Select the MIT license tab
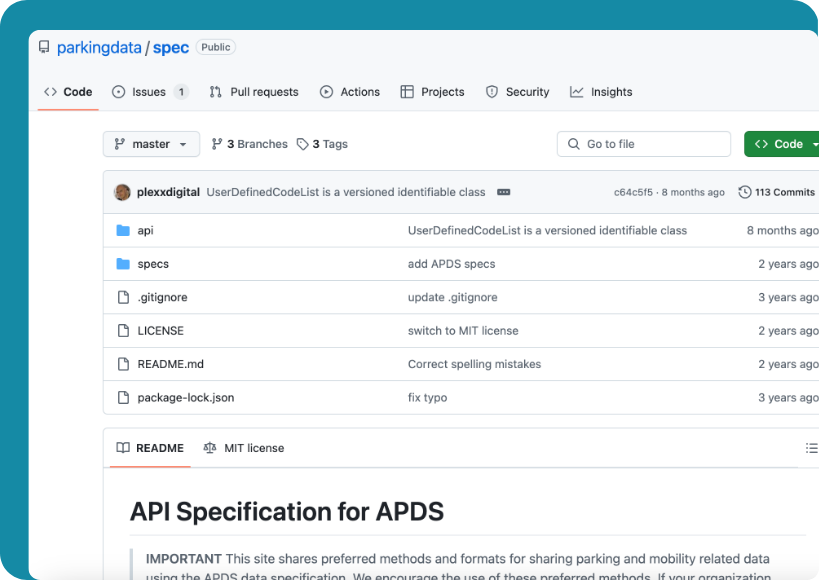The width and height of the screenshot is (819, 580). coord(244,448)
